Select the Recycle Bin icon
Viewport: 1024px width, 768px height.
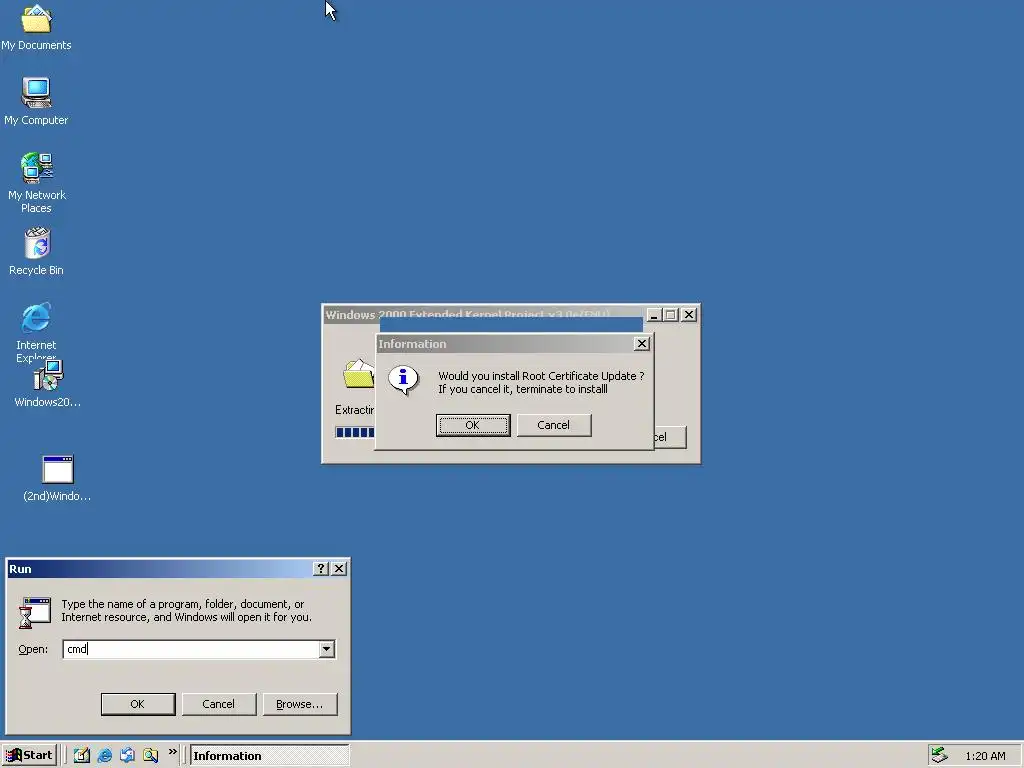[37, 251]
